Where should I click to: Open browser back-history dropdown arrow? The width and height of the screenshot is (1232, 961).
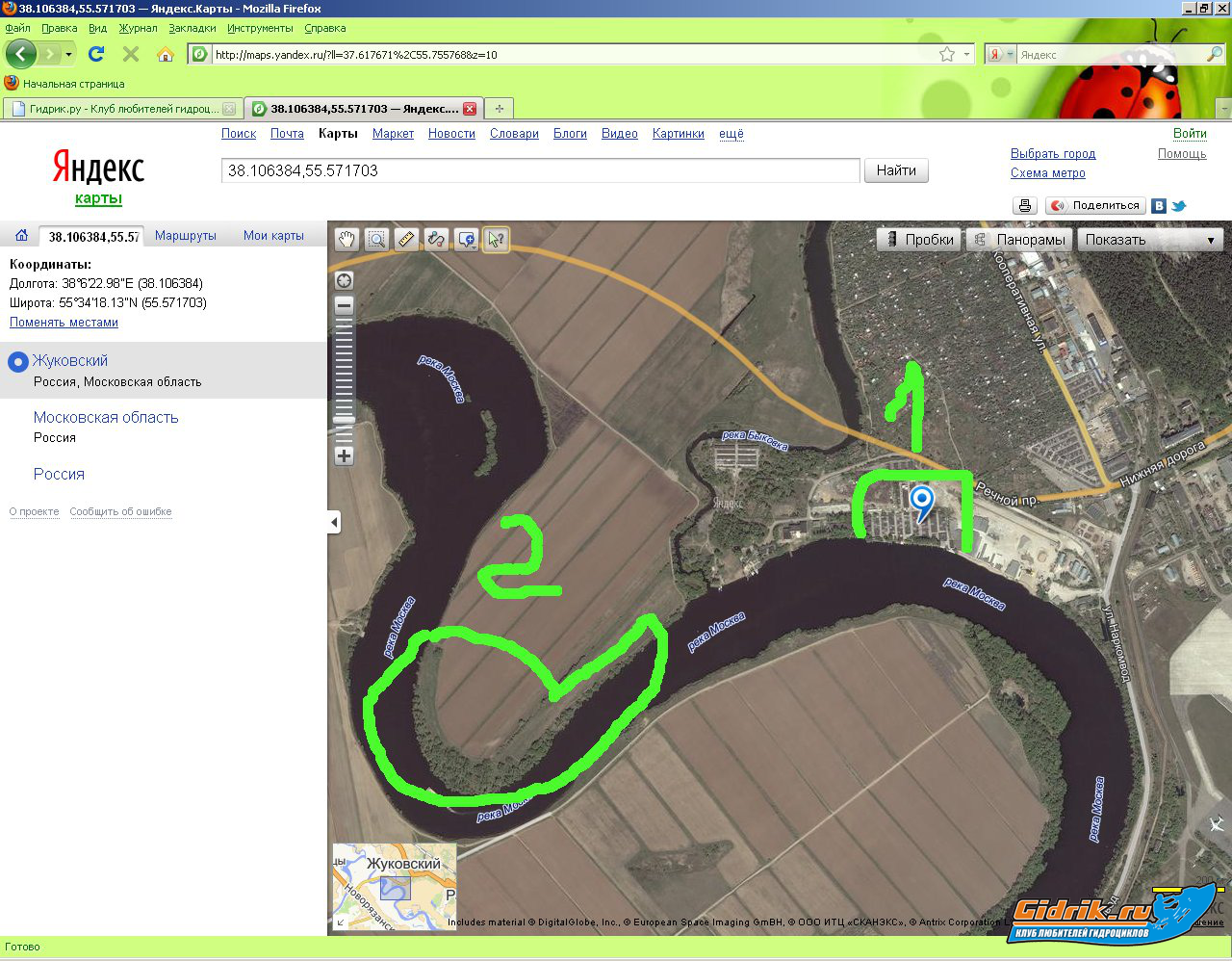pyautogui.click(x=68, y=55)
